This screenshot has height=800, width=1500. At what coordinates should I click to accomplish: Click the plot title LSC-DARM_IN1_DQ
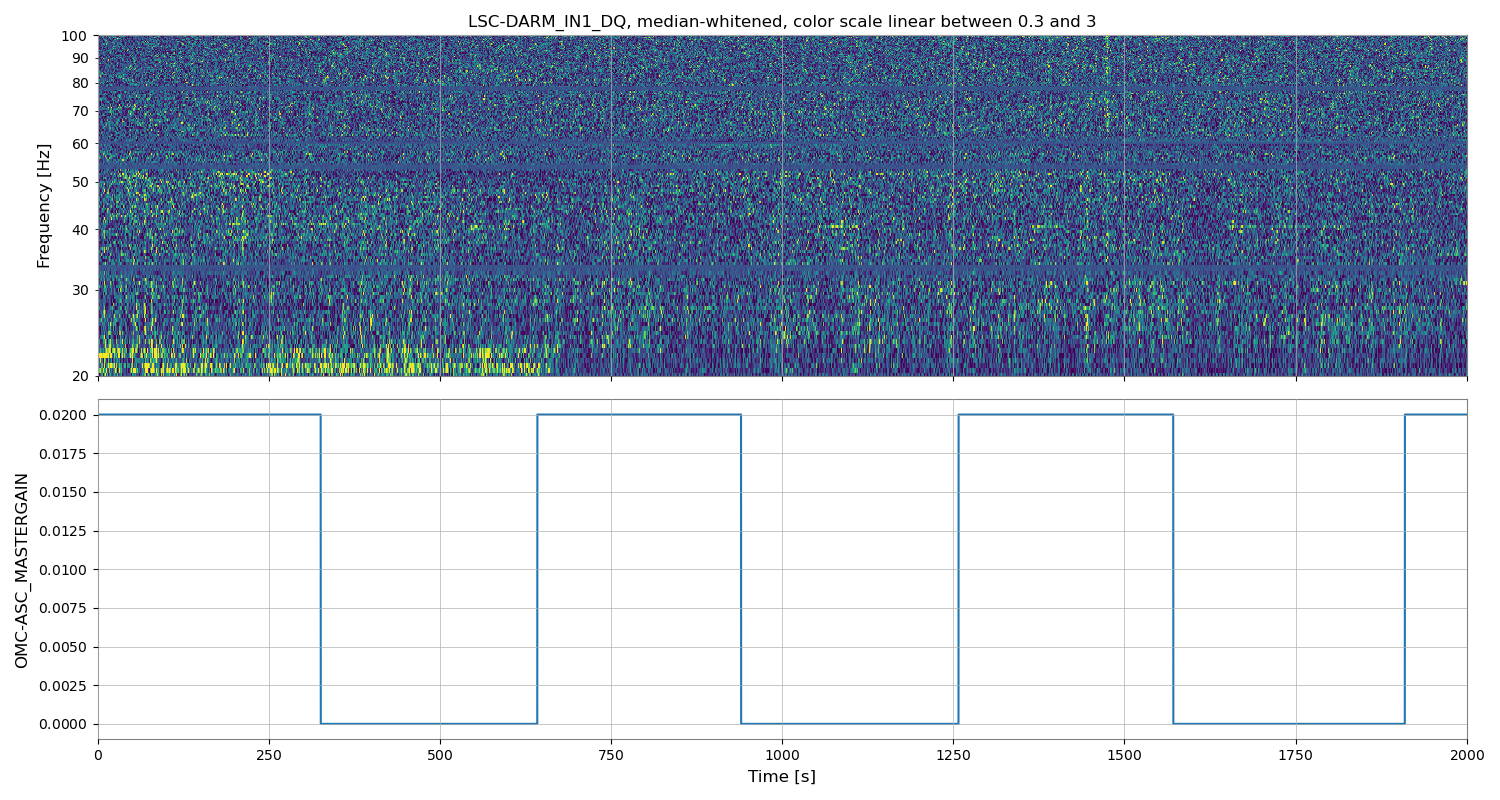781,22
